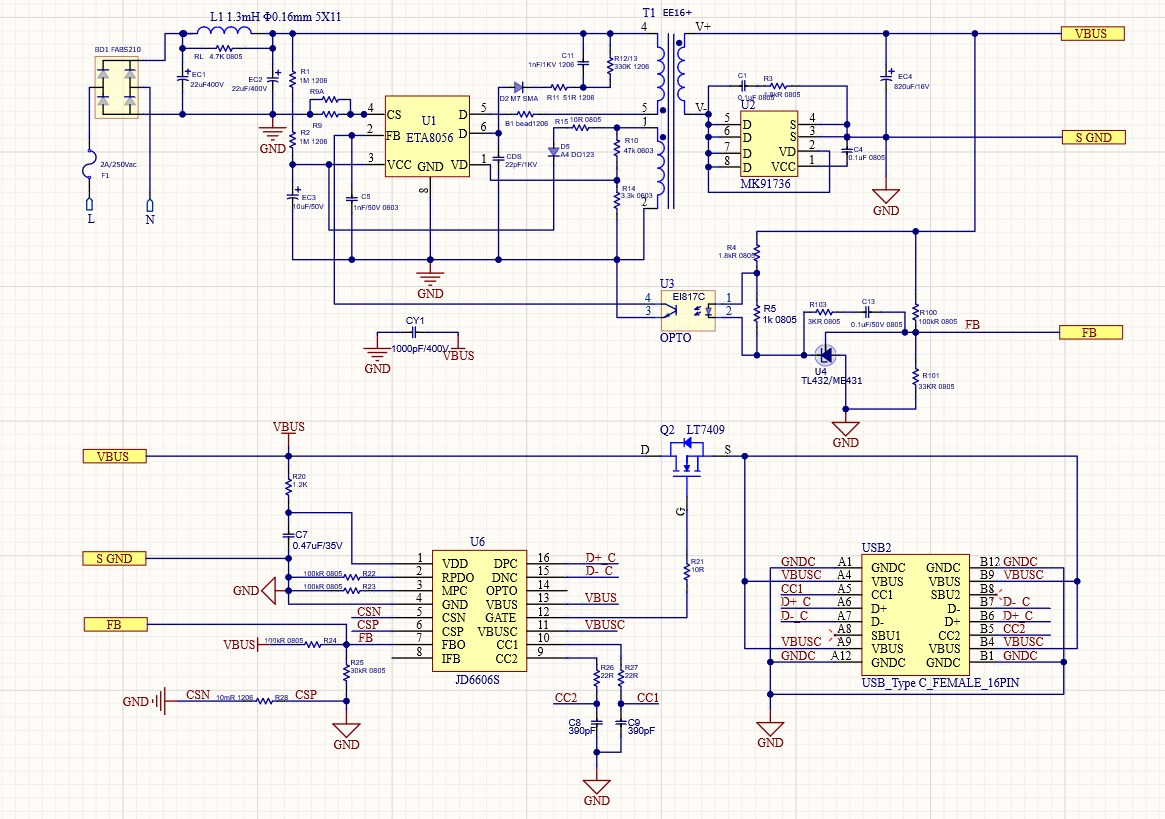Click the BD1 bridge rectifier symbol
Screen dimensions: 1165x819
(x=116, y=87)
